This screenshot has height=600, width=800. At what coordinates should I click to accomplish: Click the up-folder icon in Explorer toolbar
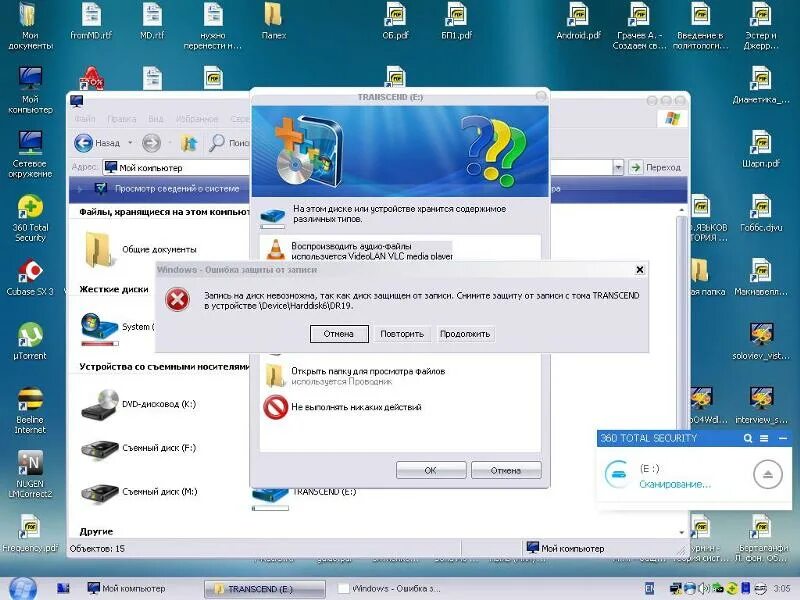pos(189,143)
